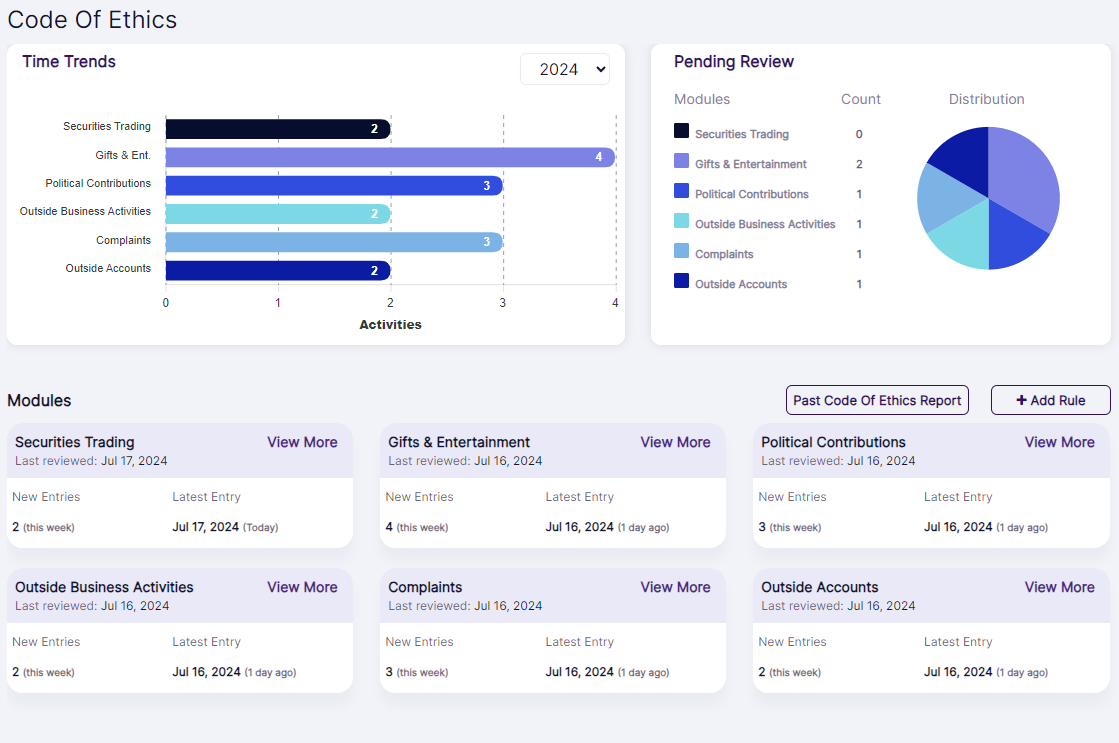This screenshot has height=743, width=1119.
Task: Select the Political Contributions bar in Time Trends
Action: (x=333, y=186)
